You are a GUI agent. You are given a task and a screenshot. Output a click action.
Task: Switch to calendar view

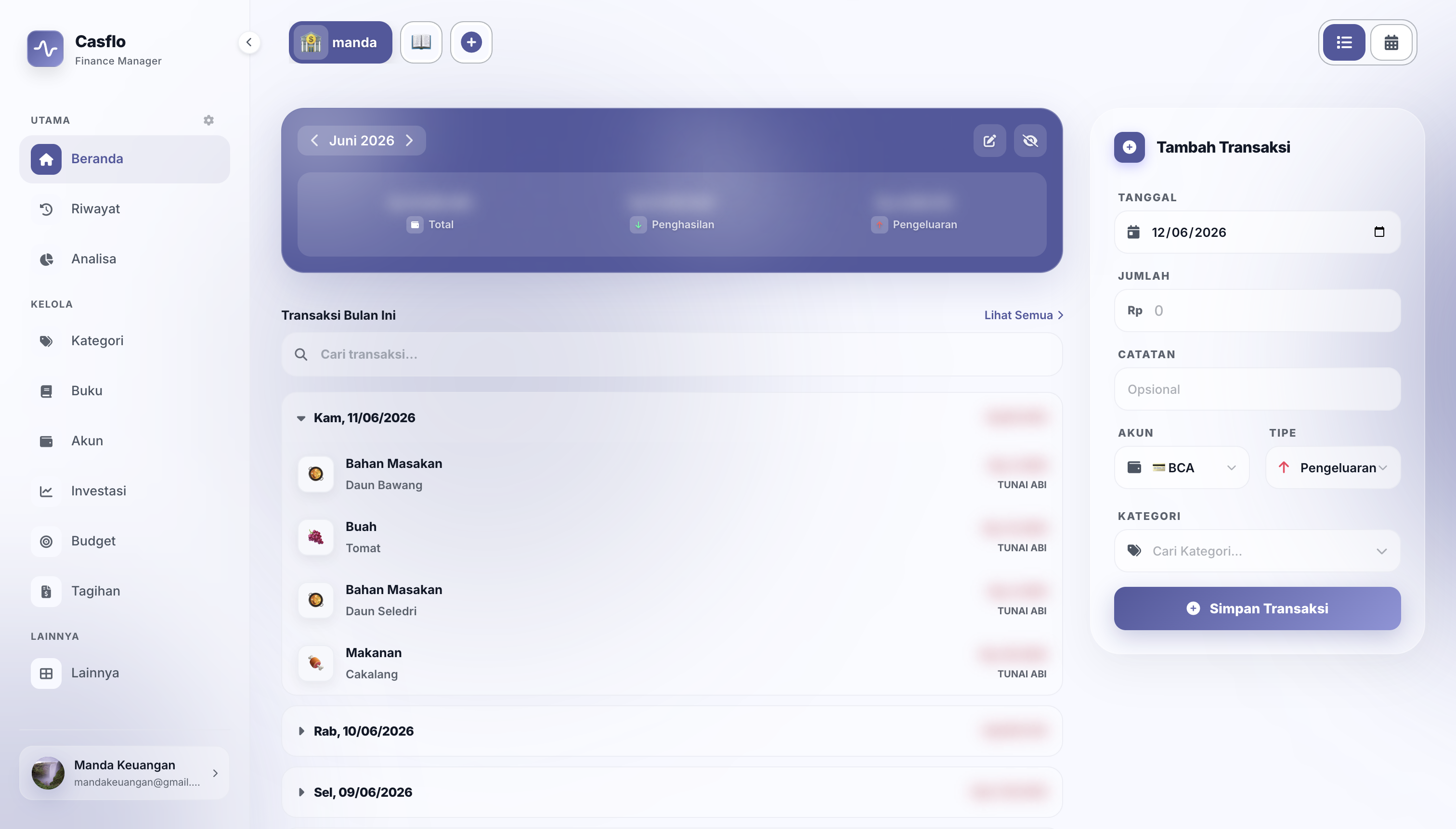click(1391, 42)
